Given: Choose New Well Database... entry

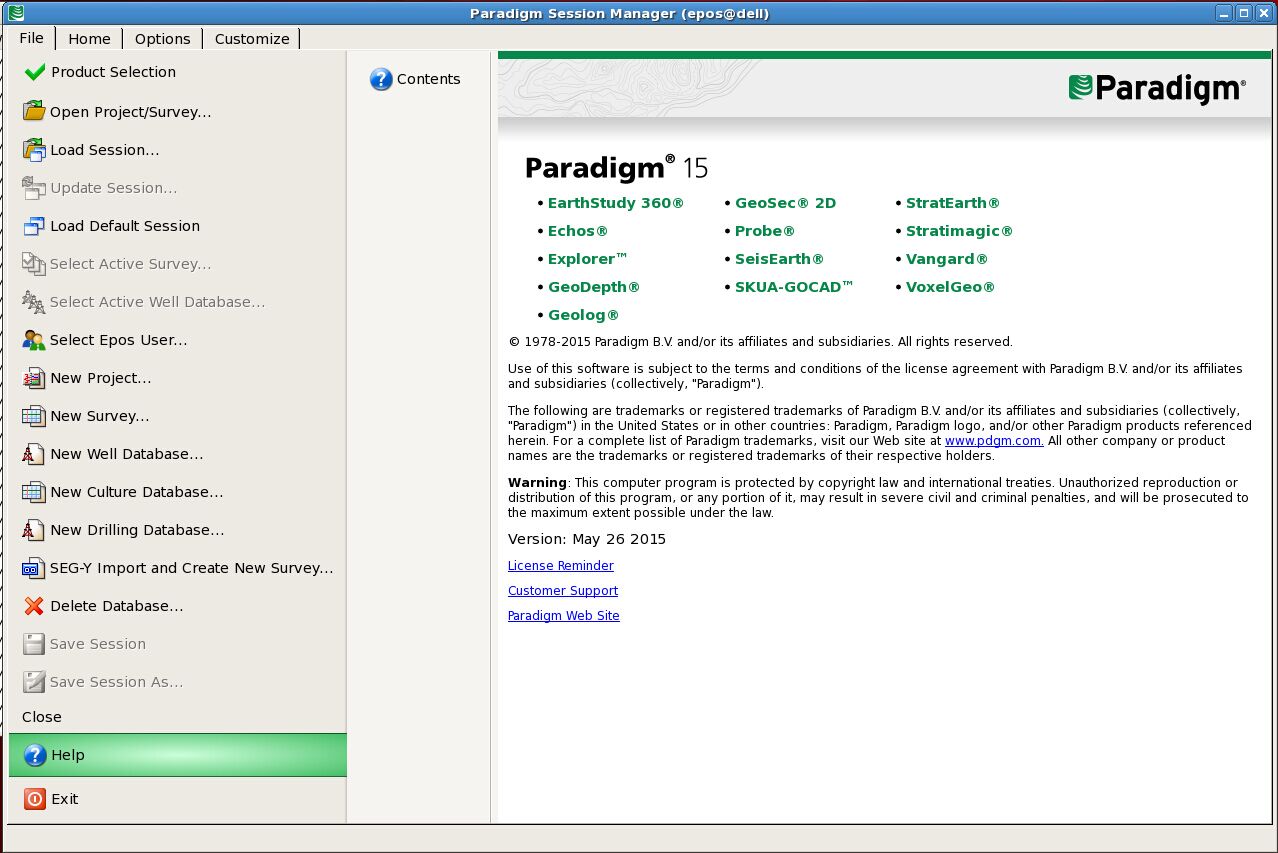Looking at the screenshot, I should (x=178, y=454).
